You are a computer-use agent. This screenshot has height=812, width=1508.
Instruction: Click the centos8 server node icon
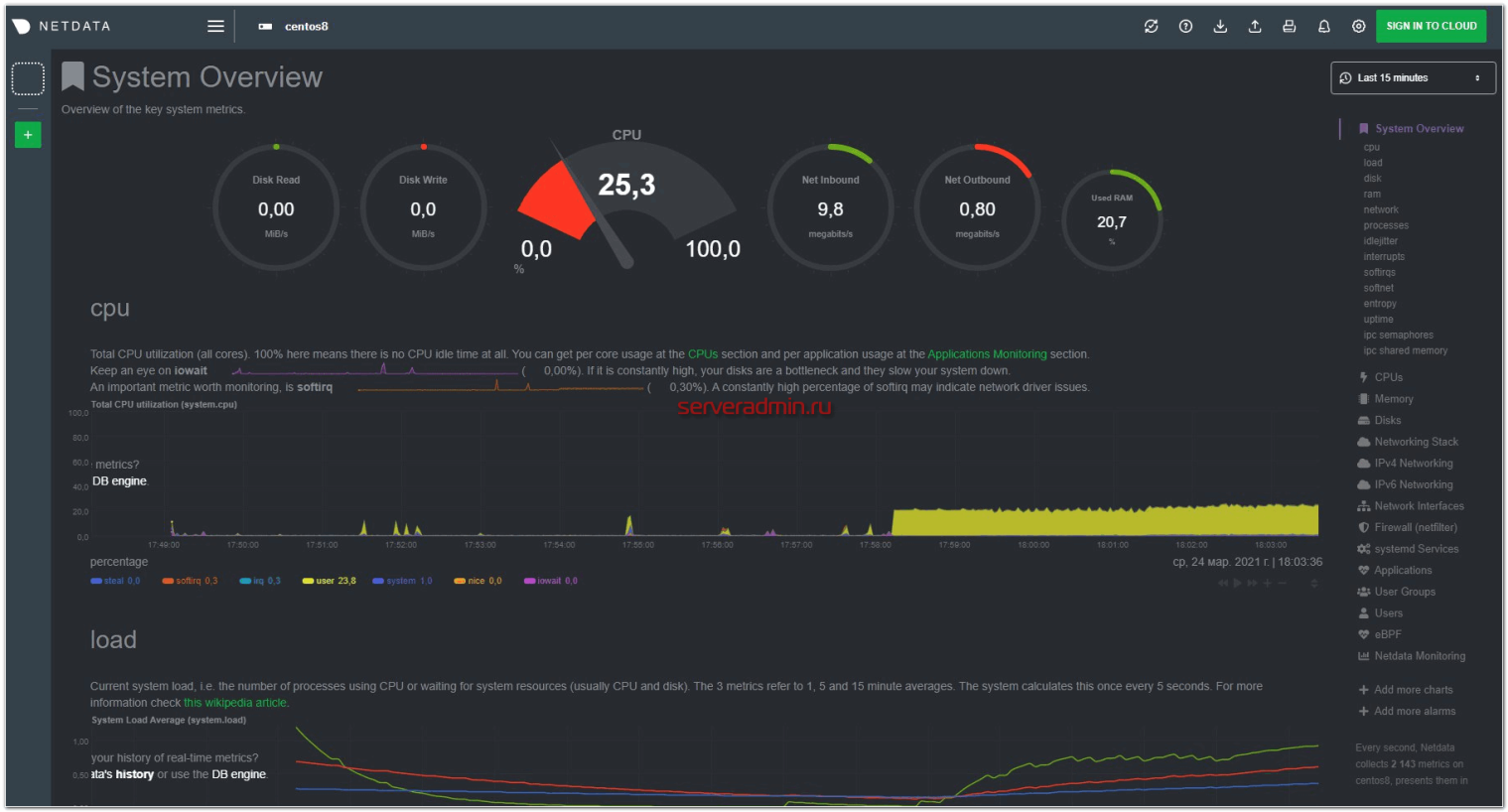[265, 27]
